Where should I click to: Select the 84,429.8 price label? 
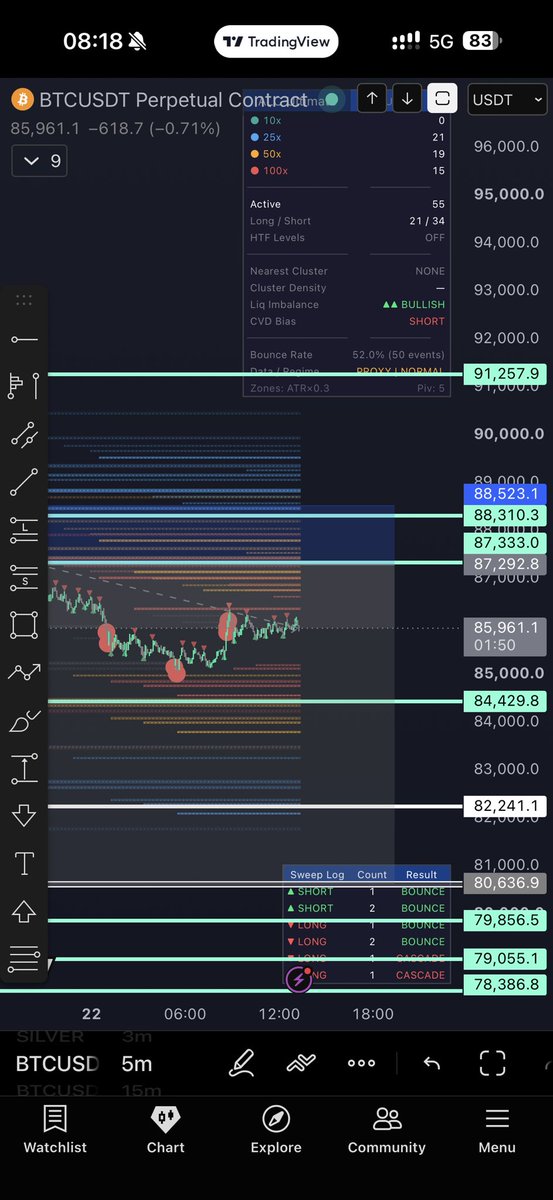coord(506,700)
